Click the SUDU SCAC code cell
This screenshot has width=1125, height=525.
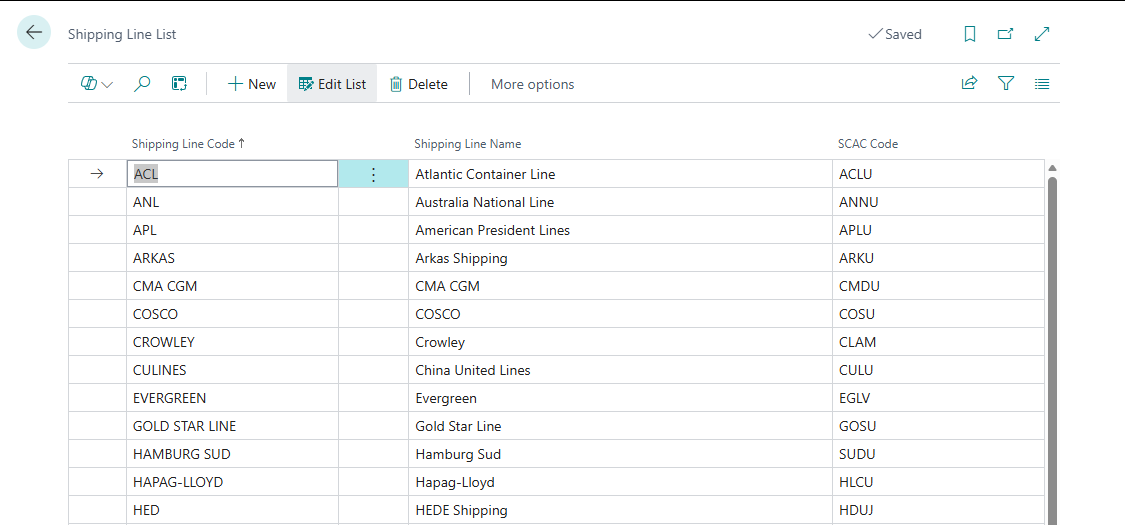(x=938, y=454)
